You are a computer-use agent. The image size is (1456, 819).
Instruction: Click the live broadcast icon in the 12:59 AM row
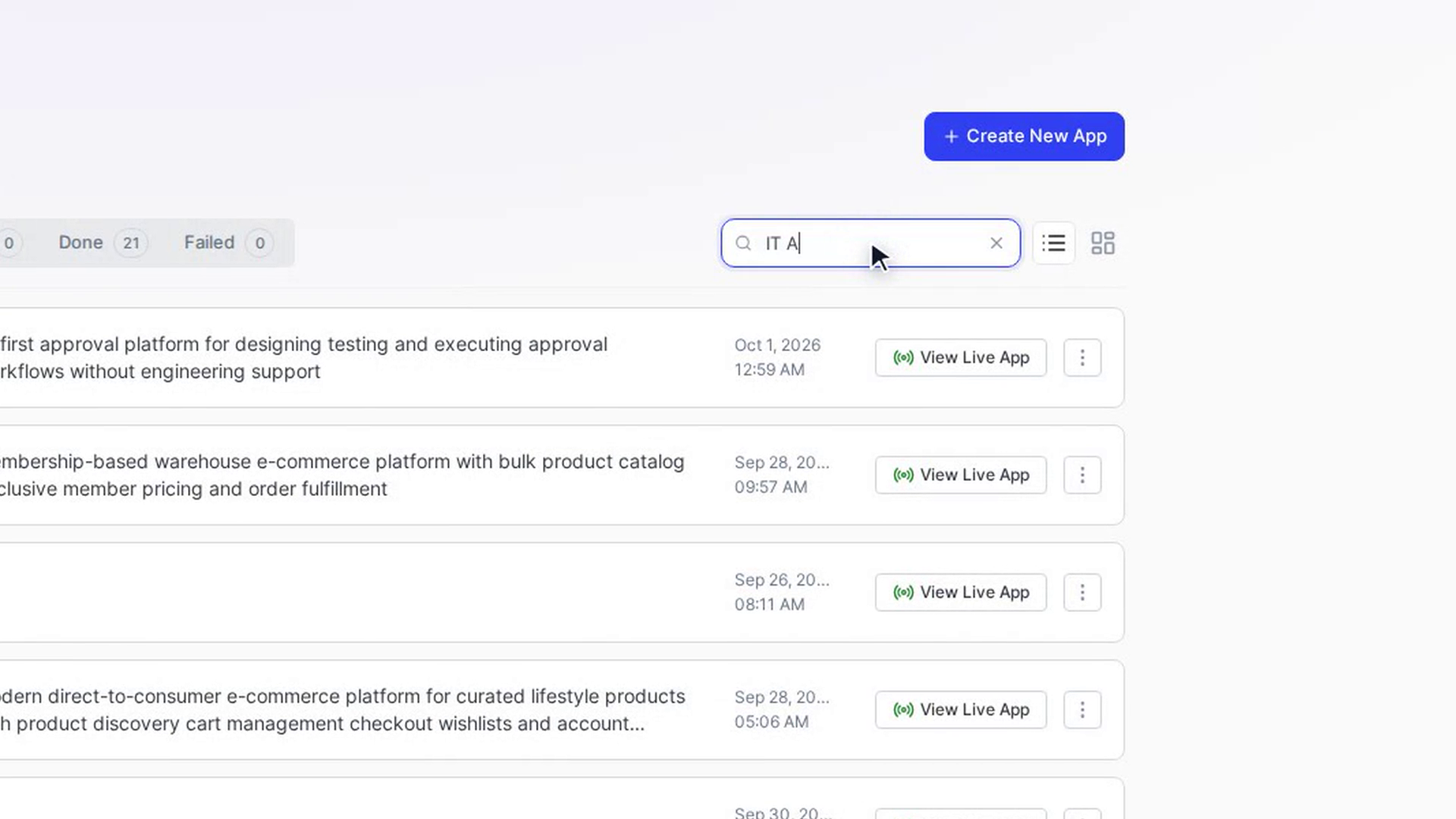903,357
